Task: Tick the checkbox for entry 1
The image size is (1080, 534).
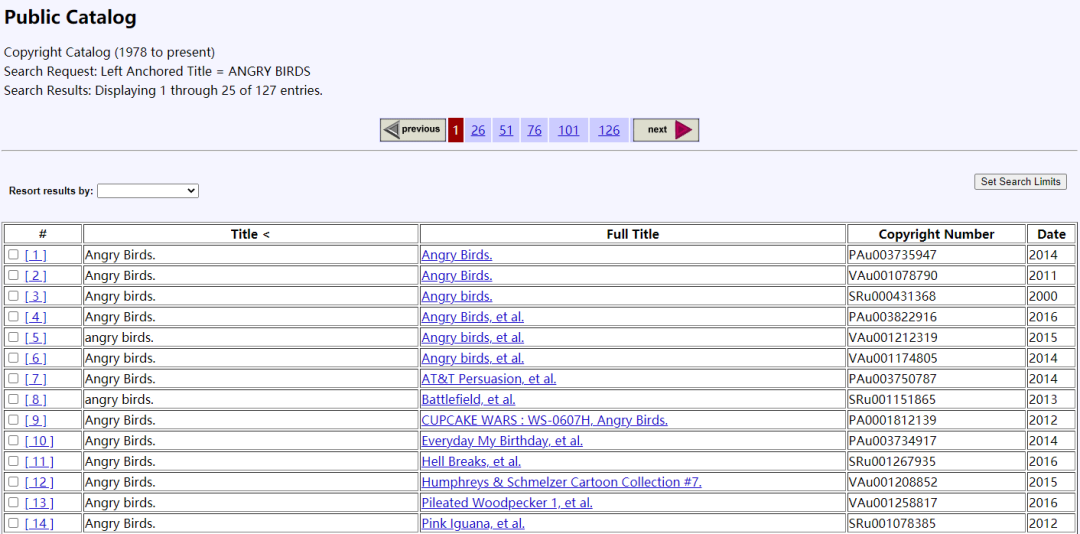Action: (x=13, y=255)
